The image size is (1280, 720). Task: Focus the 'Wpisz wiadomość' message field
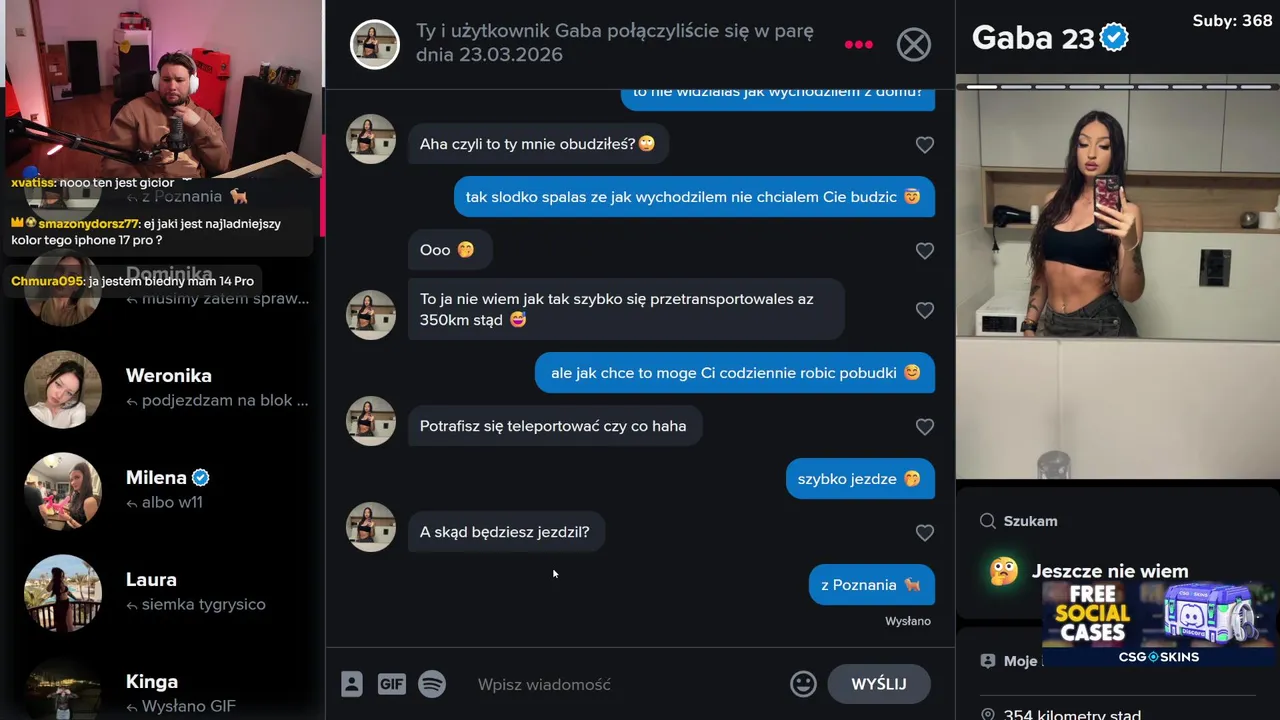click(626, 684)
